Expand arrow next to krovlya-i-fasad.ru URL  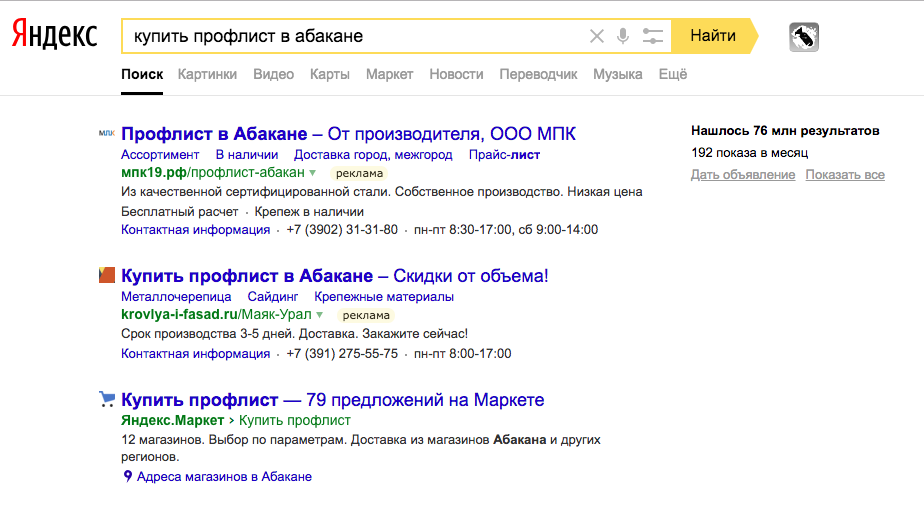[319, 315]
